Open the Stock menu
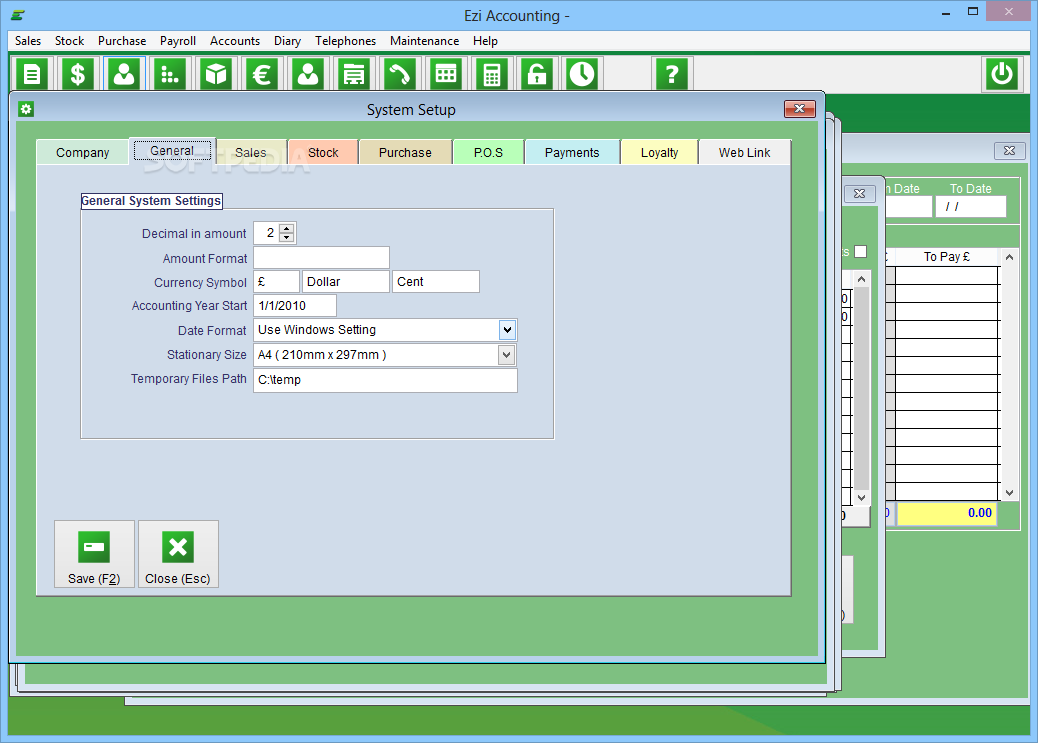The width and height of the screenshot is (1038, 743). [x=70, y=41]
